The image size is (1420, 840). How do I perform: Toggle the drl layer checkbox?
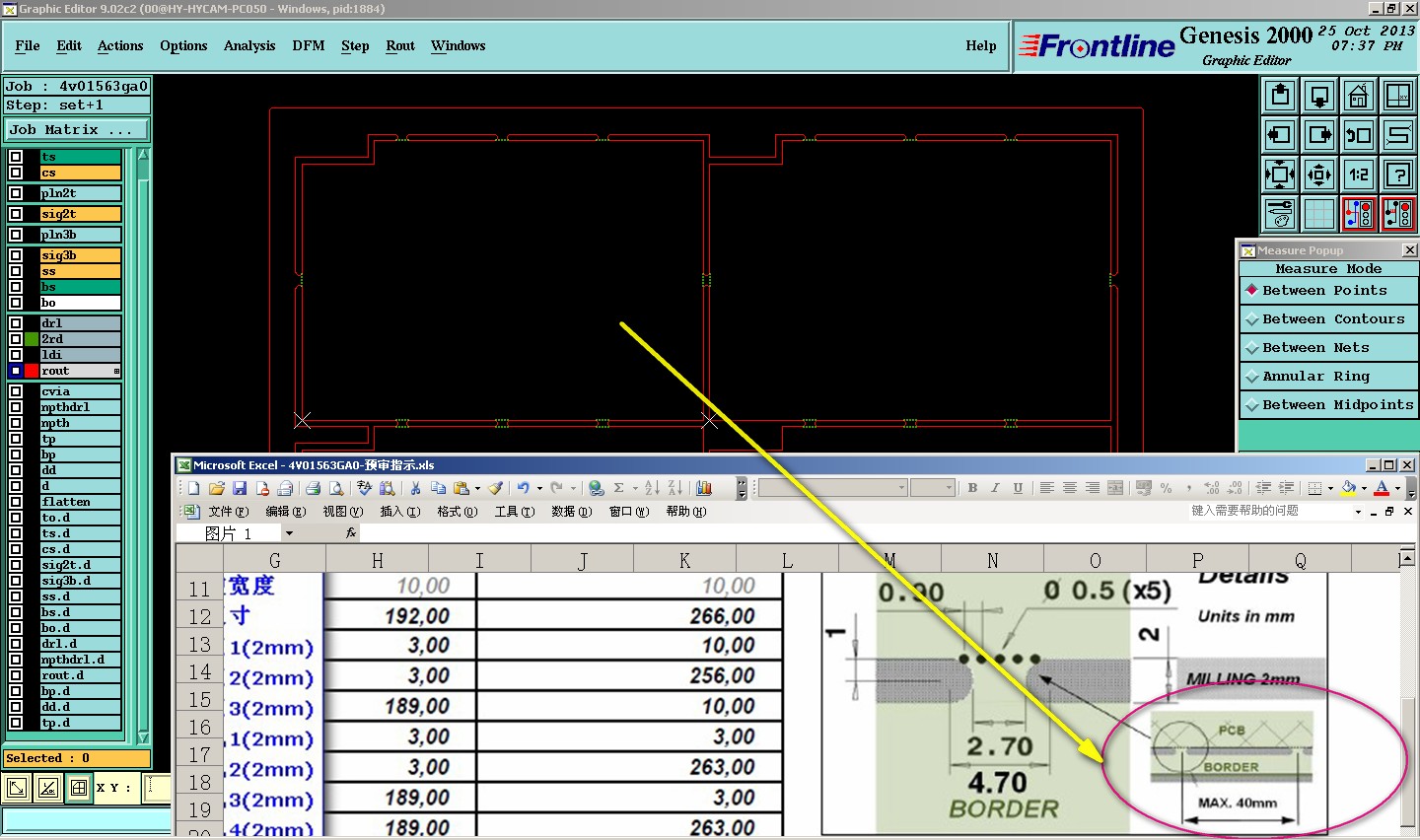pyautogui.click(x=16, y=323)
